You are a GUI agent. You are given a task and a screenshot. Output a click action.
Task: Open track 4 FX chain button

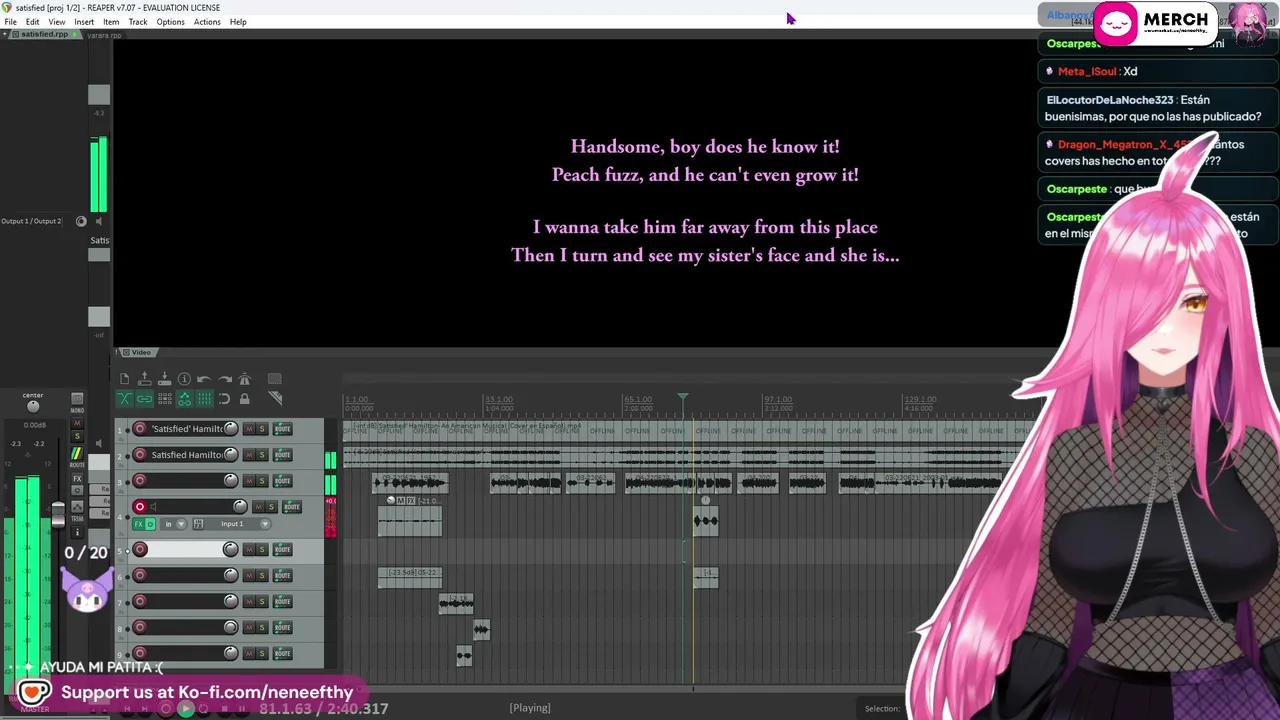click(x=139, y=524)
